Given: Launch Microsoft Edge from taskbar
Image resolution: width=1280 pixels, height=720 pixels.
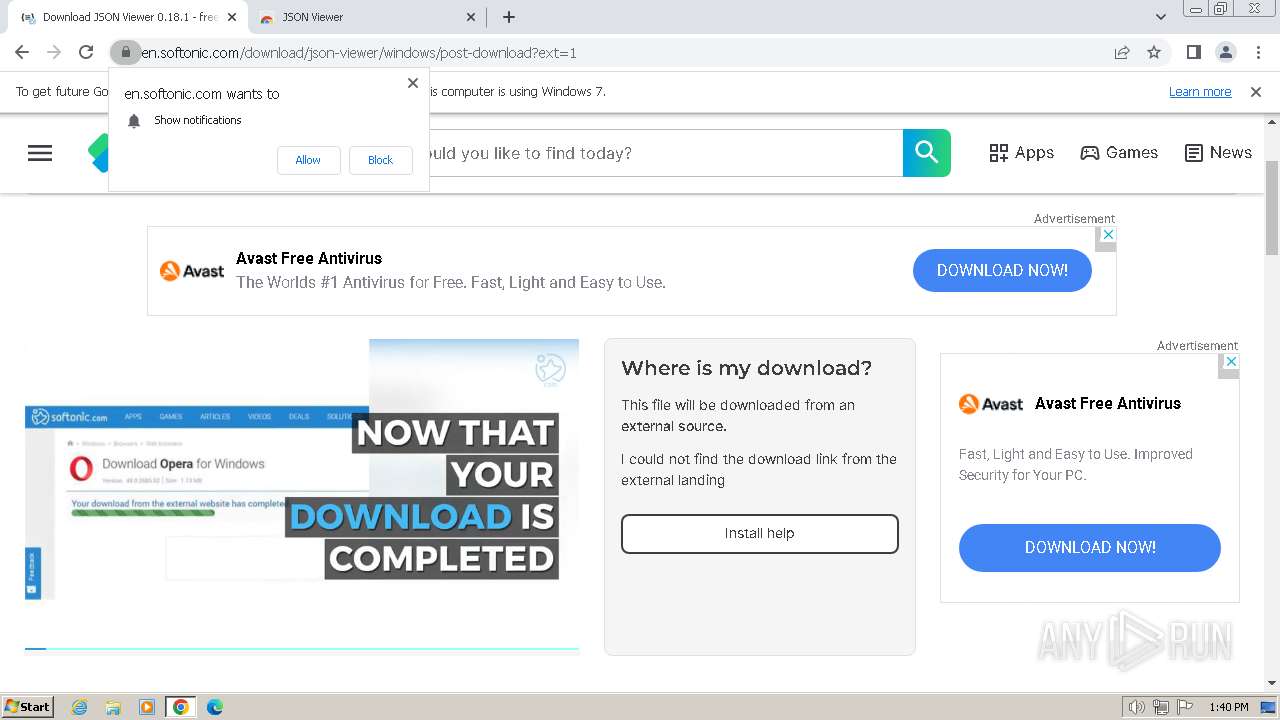Looking at the screenshot, I should click(215, 707).
